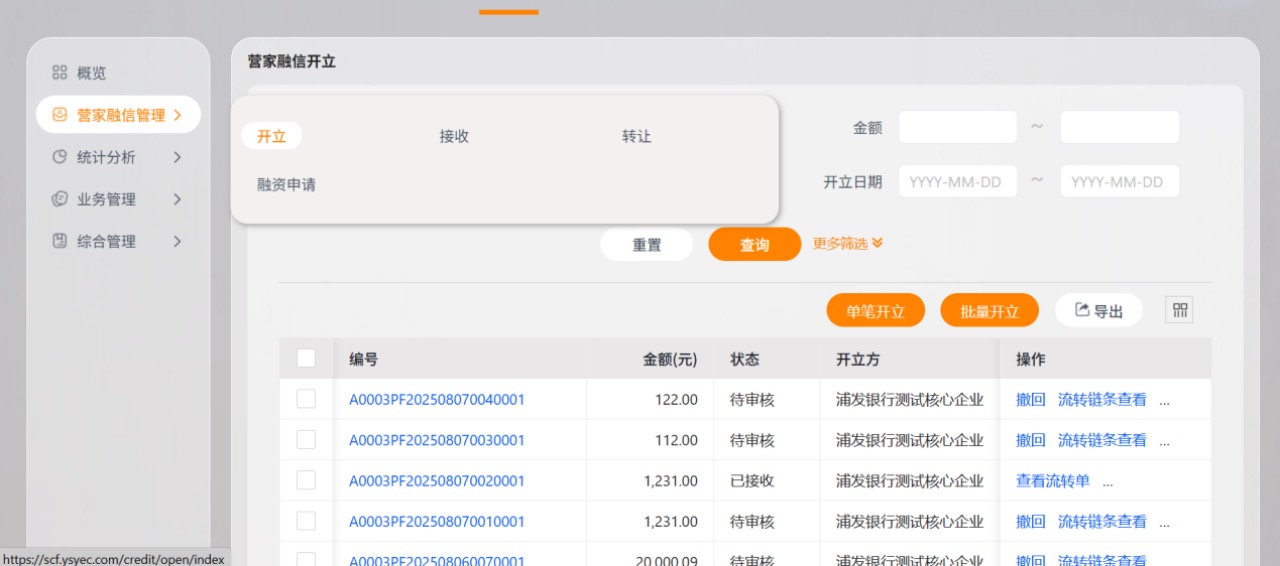The height and width of the screenshot is (566, 1280).
Task: Click the 营家融信管理 sidebar icon
Action: pos(60,115)
